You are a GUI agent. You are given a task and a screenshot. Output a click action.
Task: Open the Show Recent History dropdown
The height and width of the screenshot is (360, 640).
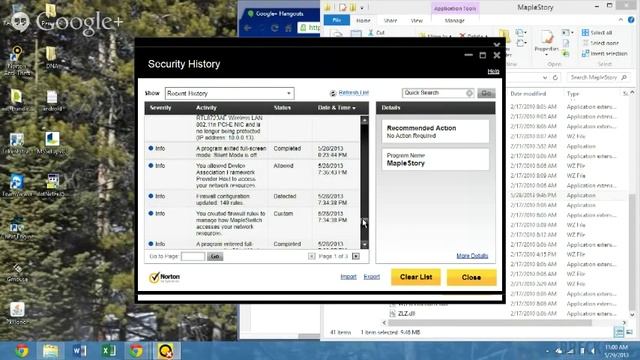[x=229, y=93]
